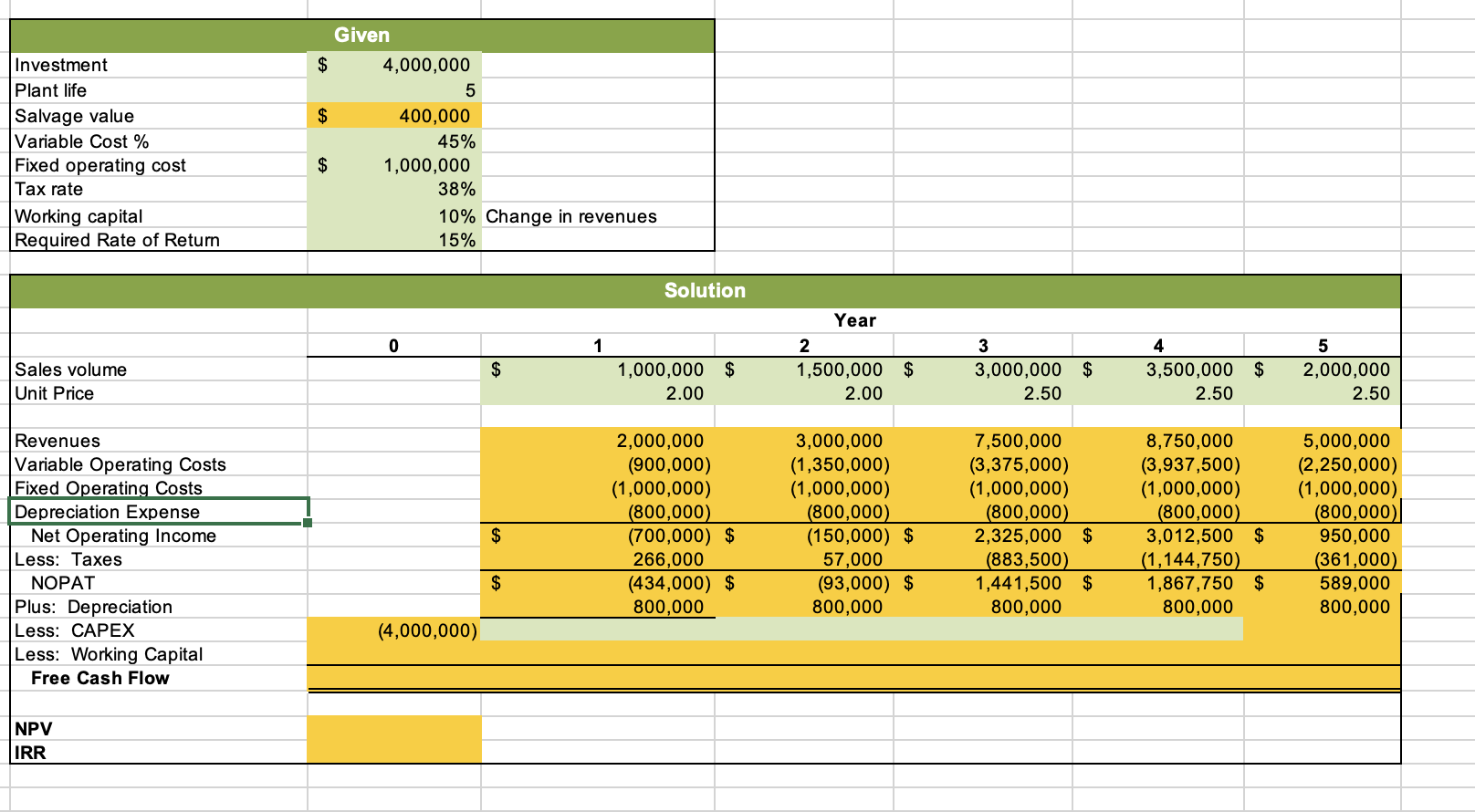
Task: Select the 'Free Cash Flow' label
Action: 100,678
